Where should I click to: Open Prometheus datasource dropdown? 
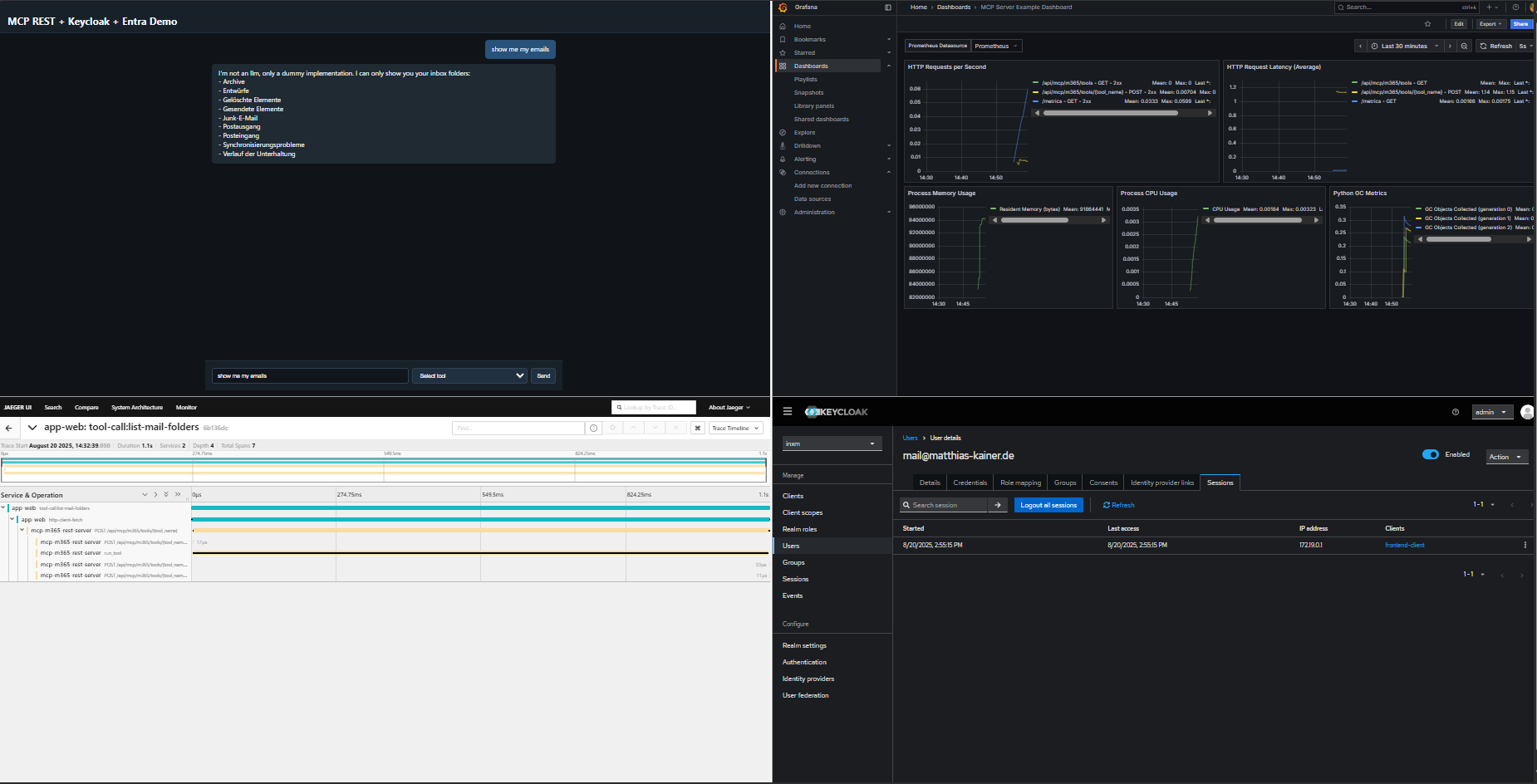996,47
